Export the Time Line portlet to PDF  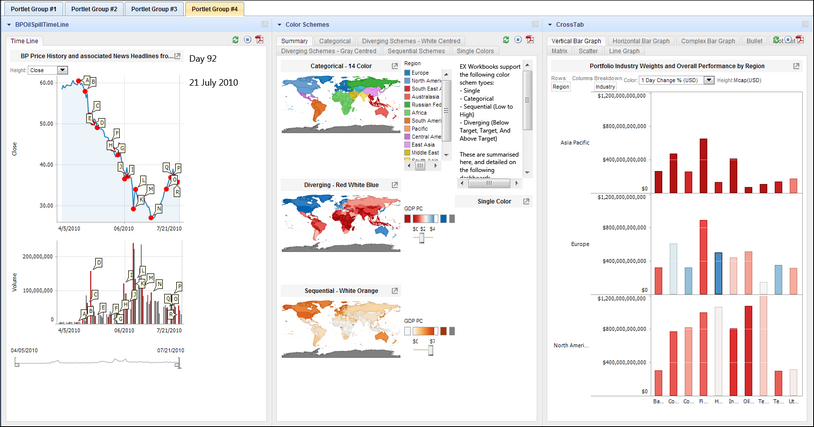[x=259, y=40]
